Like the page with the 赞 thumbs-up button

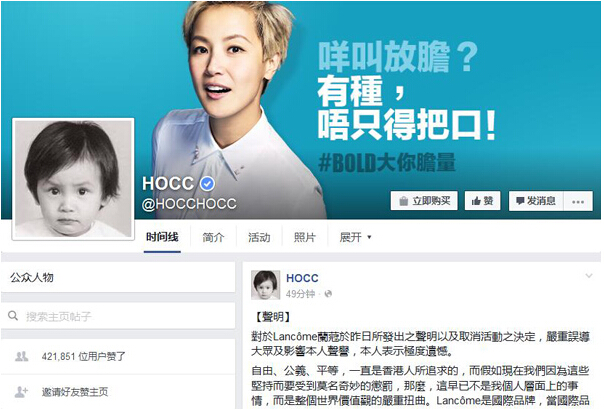coord(482,201)
